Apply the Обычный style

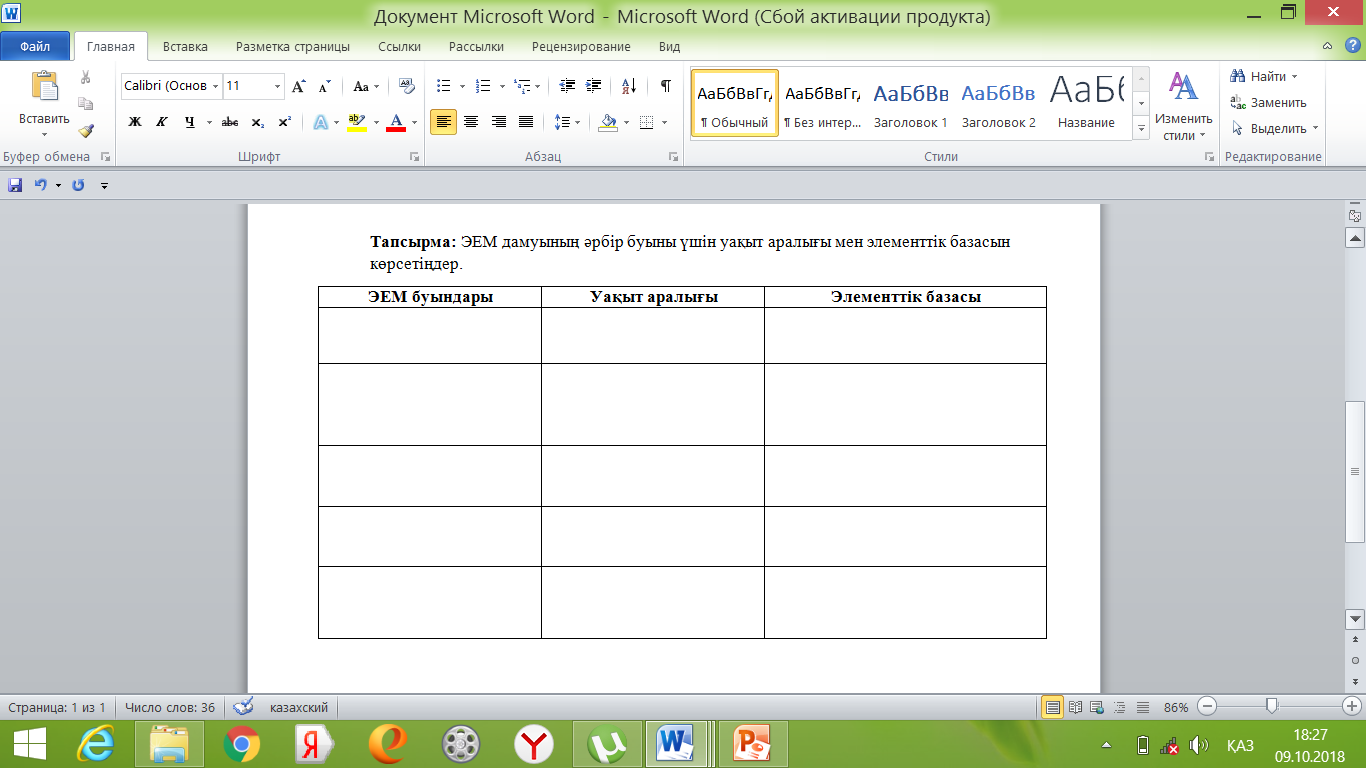point(734,103)
